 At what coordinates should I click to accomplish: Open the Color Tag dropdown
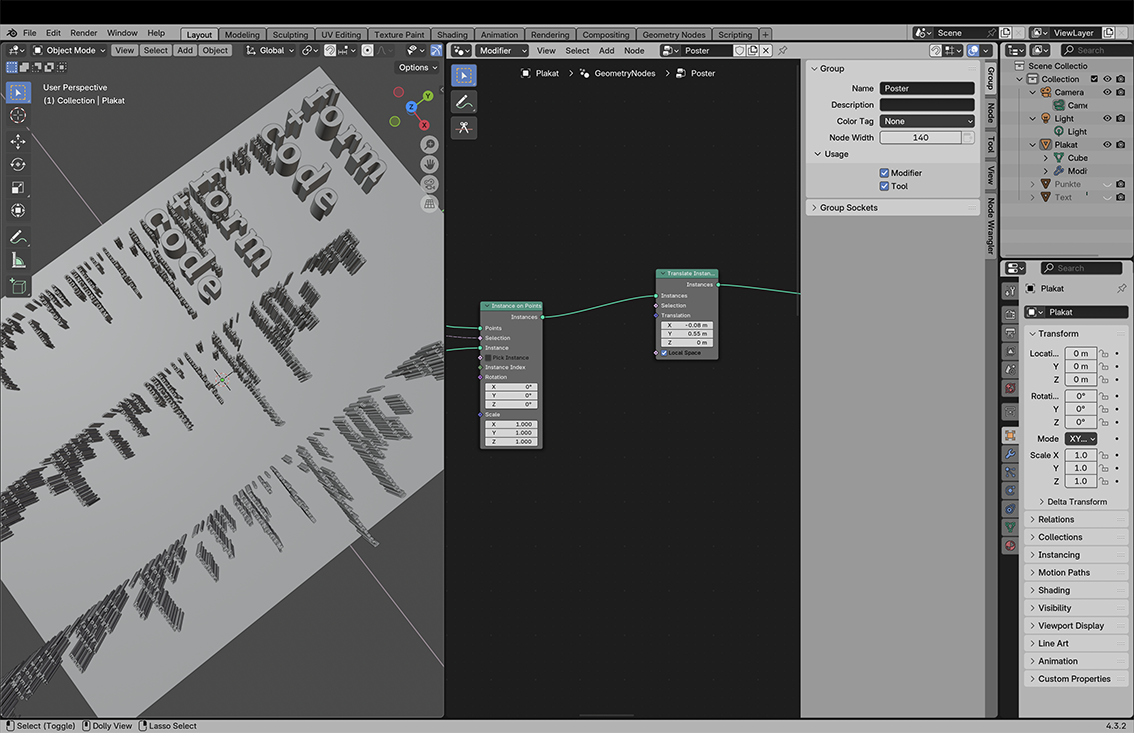(927, 121)
